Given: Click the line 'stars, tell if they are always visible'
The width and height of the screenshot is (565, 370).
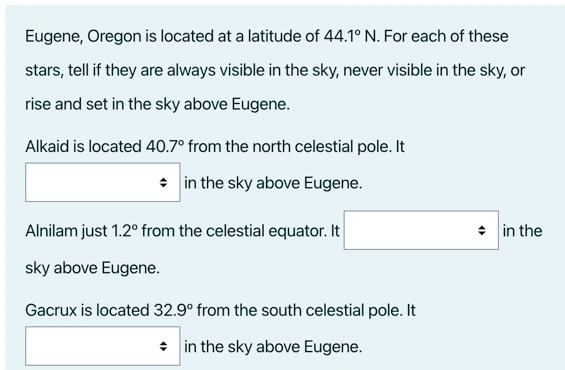Looking at the screenshot, I should (275, 70).
